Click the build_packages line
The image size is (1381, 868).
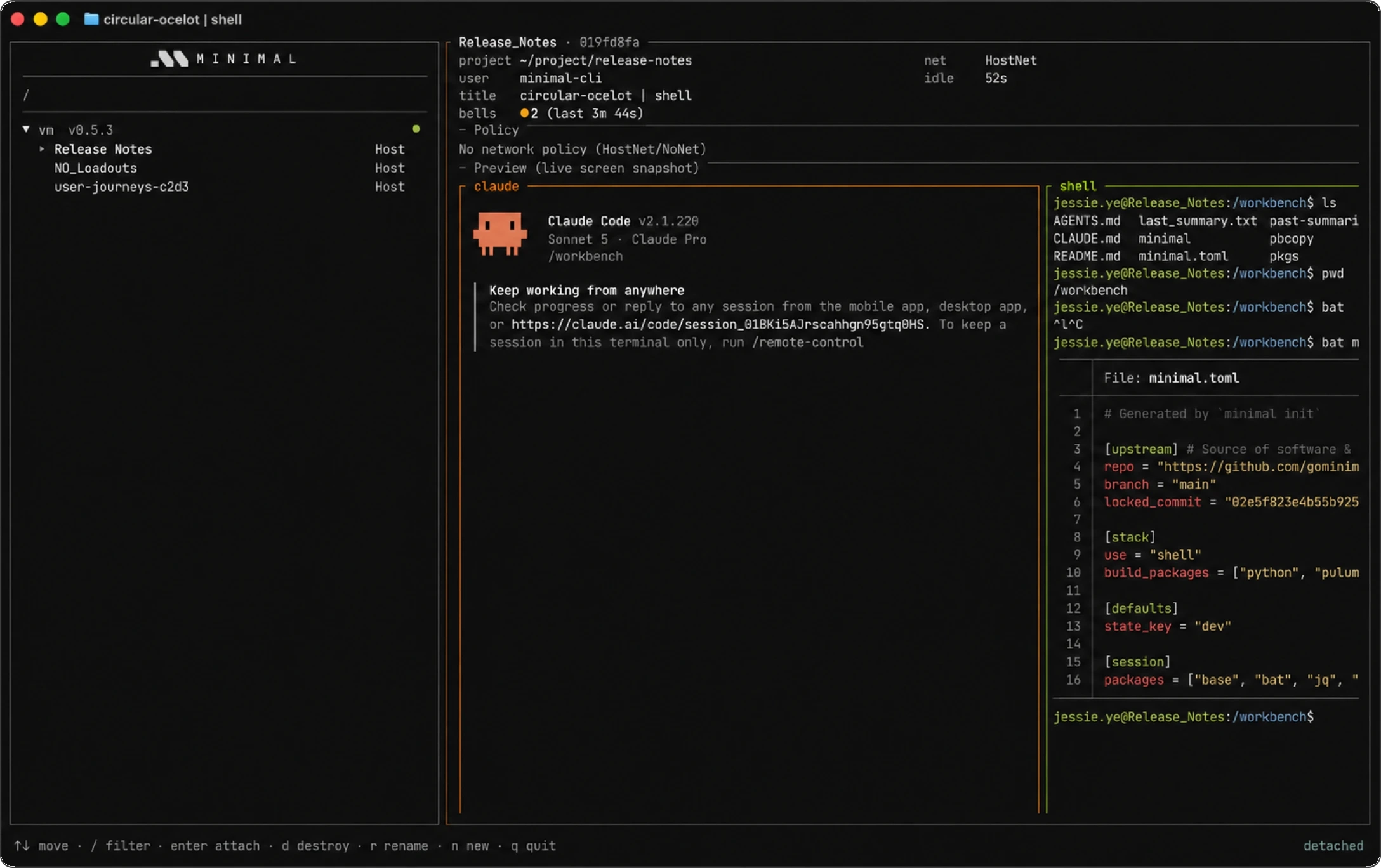pos(1231,573)
